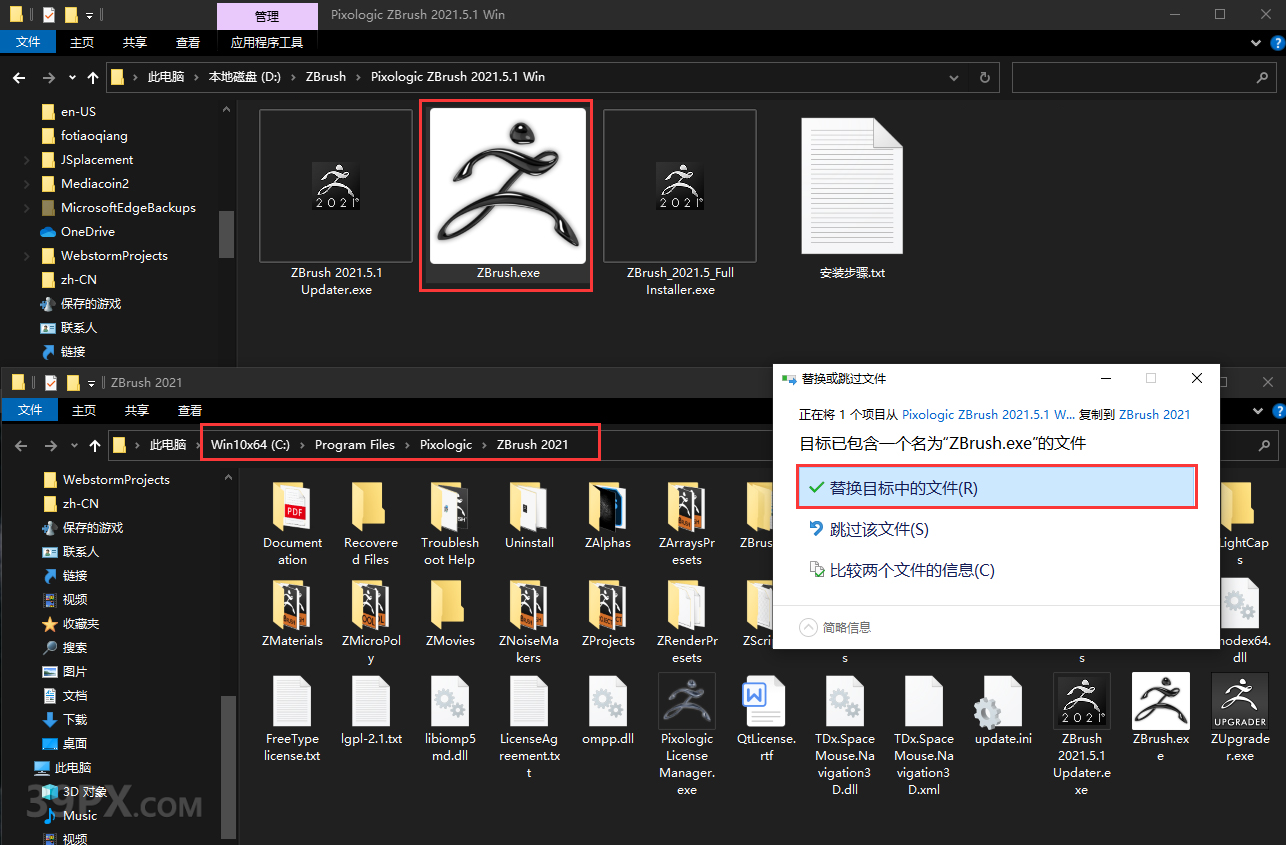The image size is (1286, 845).
Task: Select LicenseAgreement.txt file
Action: click(x=529, y=727)
